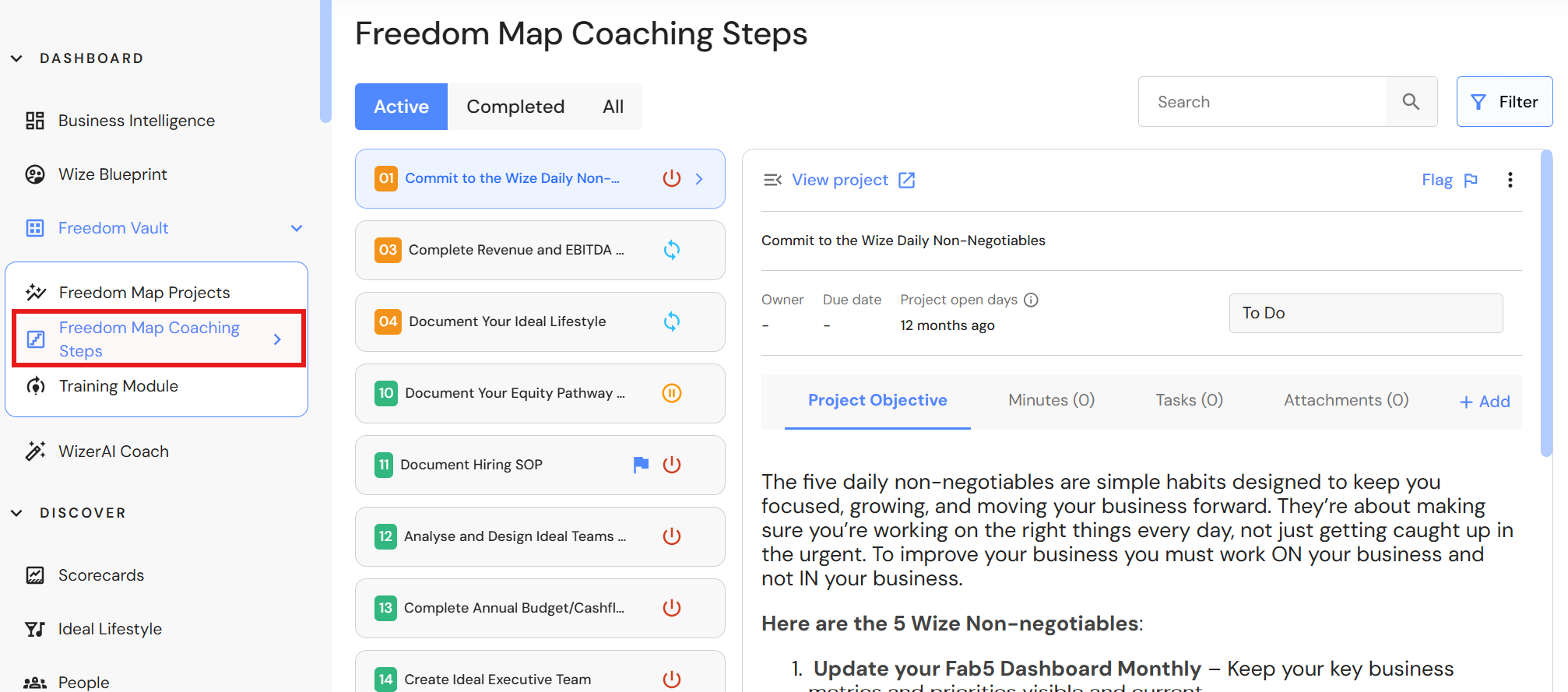This screenshot has height=692, width=1568.
Task: Open the To Do status dropdown
Action: 1366,313
